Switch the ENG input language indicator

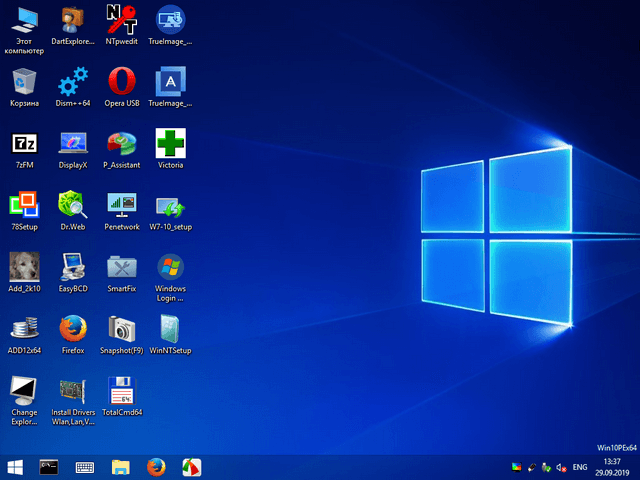pyautogui.click(x=579, y=467)
